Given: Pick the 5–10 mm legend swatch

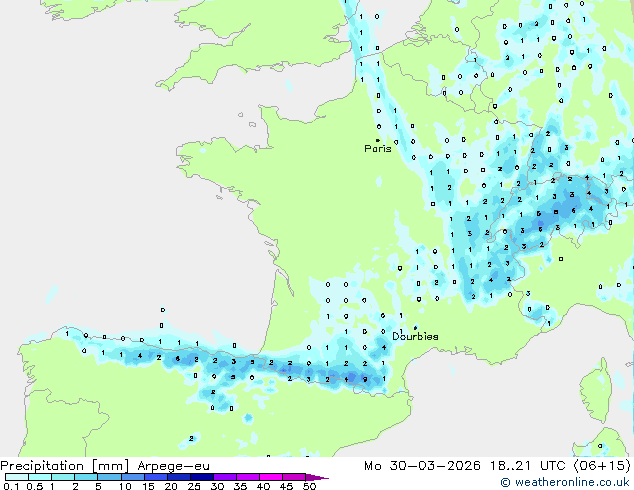Looking at the screenshot, I should click(x=109, y=477).
